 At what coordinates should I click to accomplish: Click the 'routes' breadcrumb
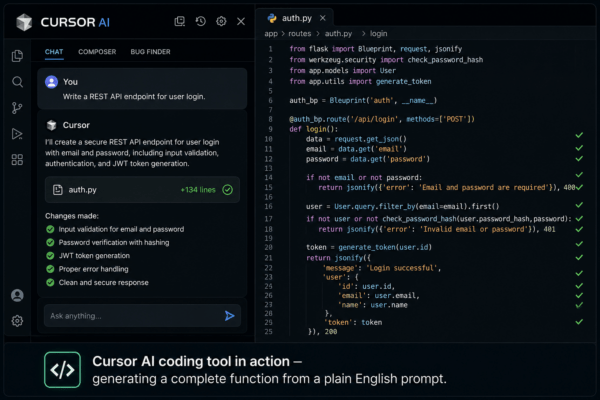click(x=300, y=34)
